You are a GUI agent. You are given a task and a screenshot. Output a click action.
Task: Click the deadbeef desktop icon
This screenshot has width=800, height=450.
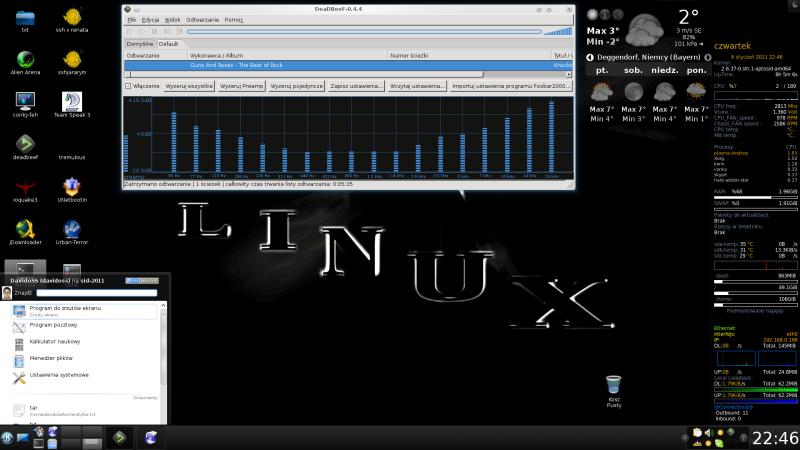click(24, 143)
